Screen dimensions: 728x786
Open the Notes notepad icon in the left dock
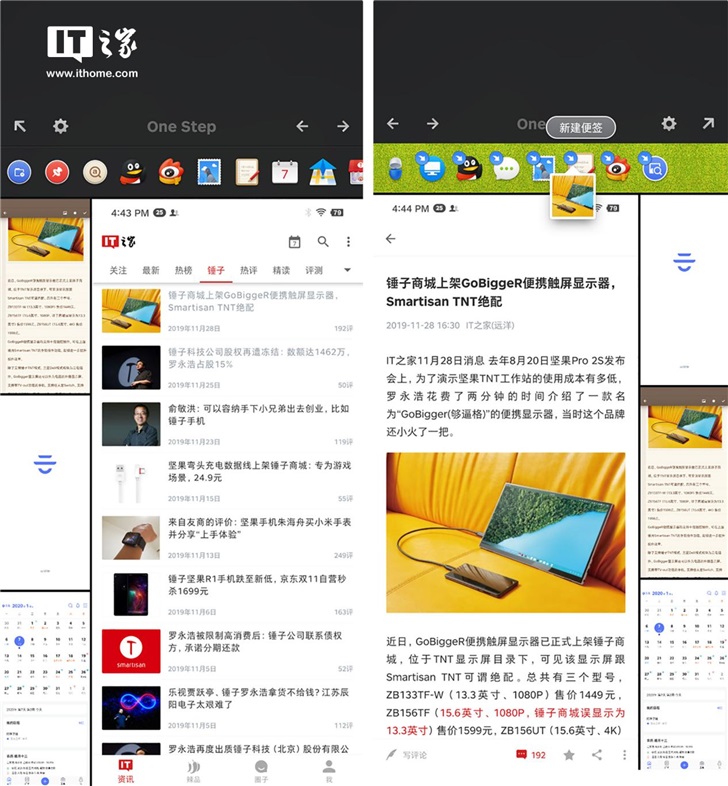[x=247, y=172]
